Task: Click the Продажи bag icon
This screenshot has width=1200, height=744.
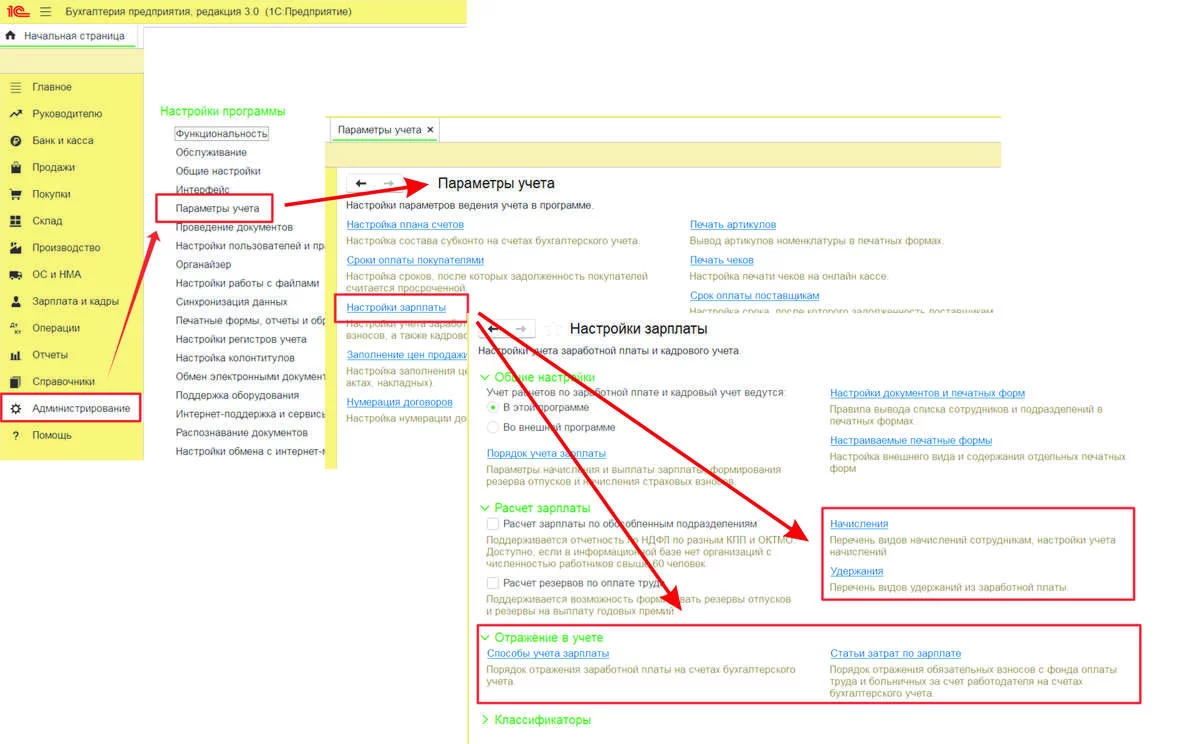Action: click(15, 167)
